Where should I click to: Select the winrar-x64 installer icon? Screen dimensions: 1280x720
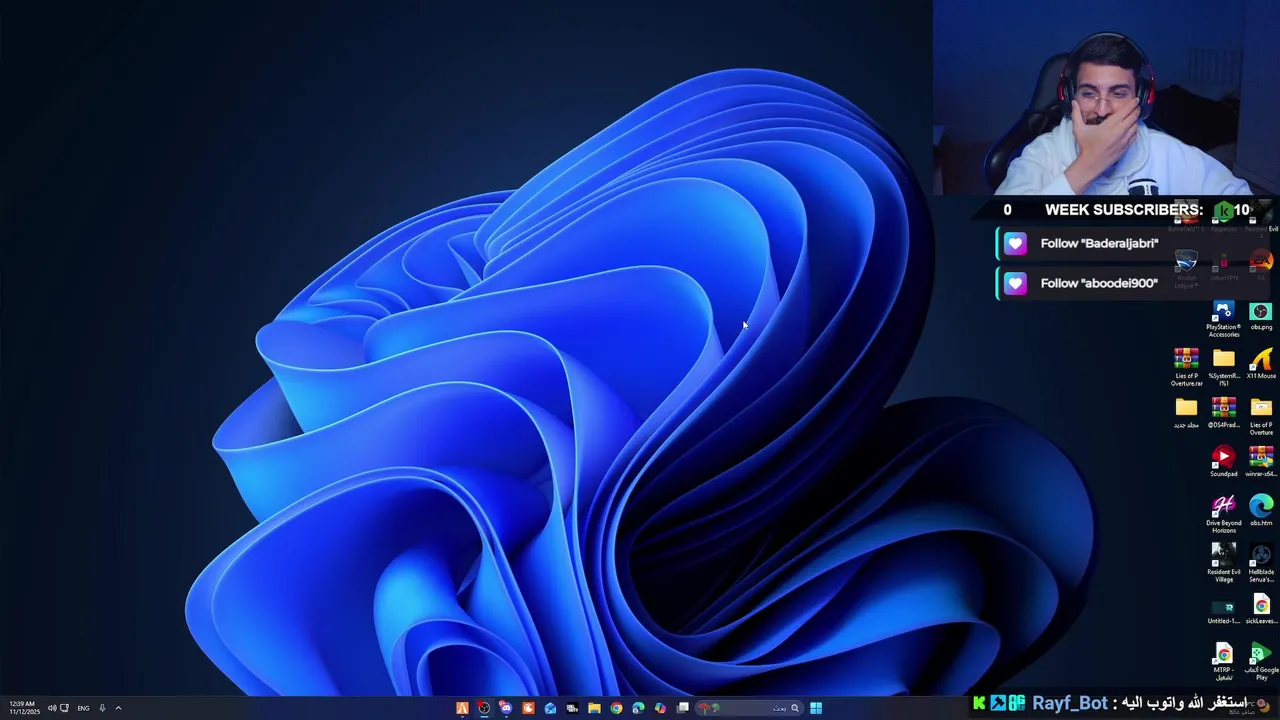tap(1261, 462)
